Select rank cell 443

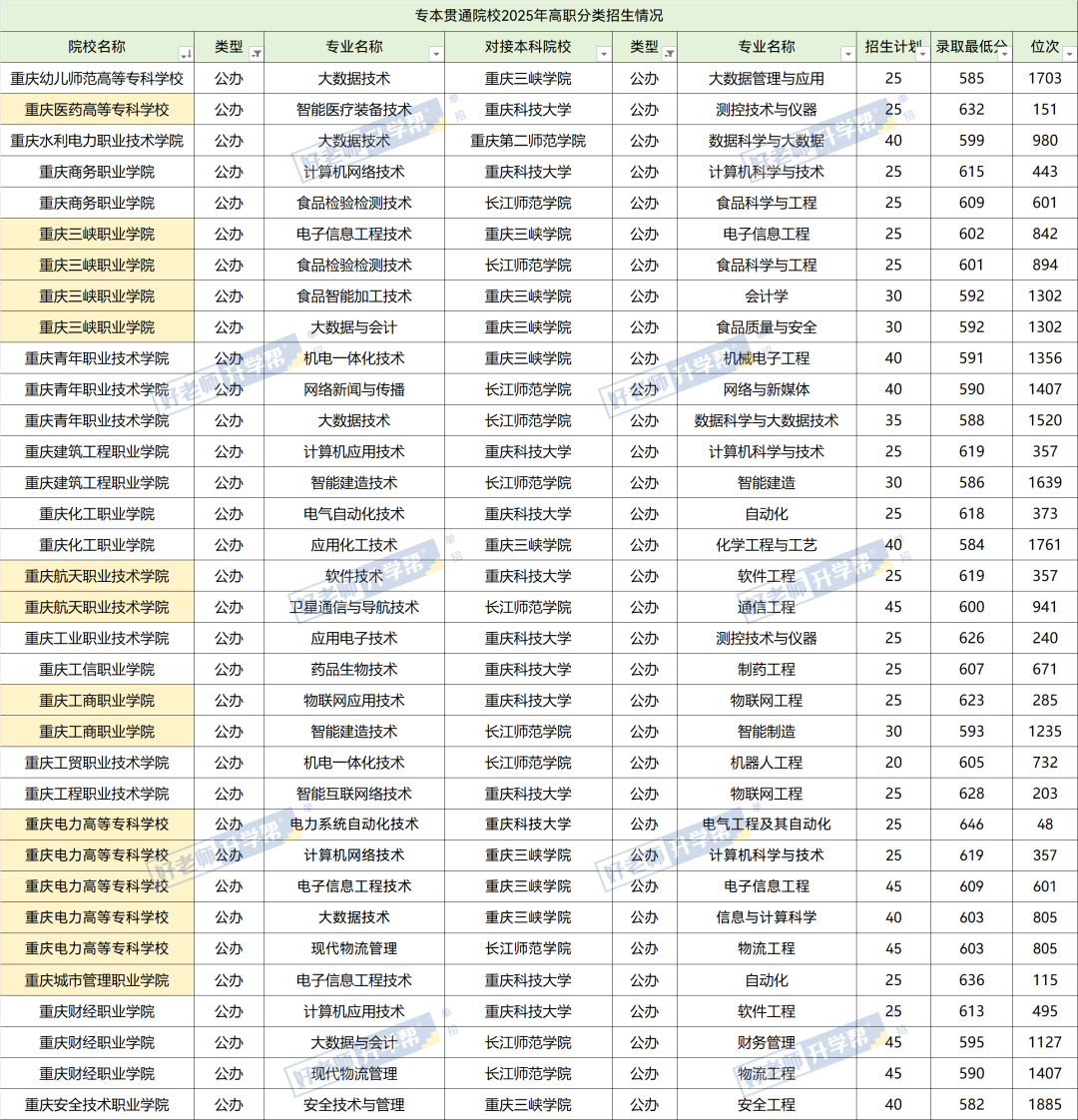tap(1045, 172)
